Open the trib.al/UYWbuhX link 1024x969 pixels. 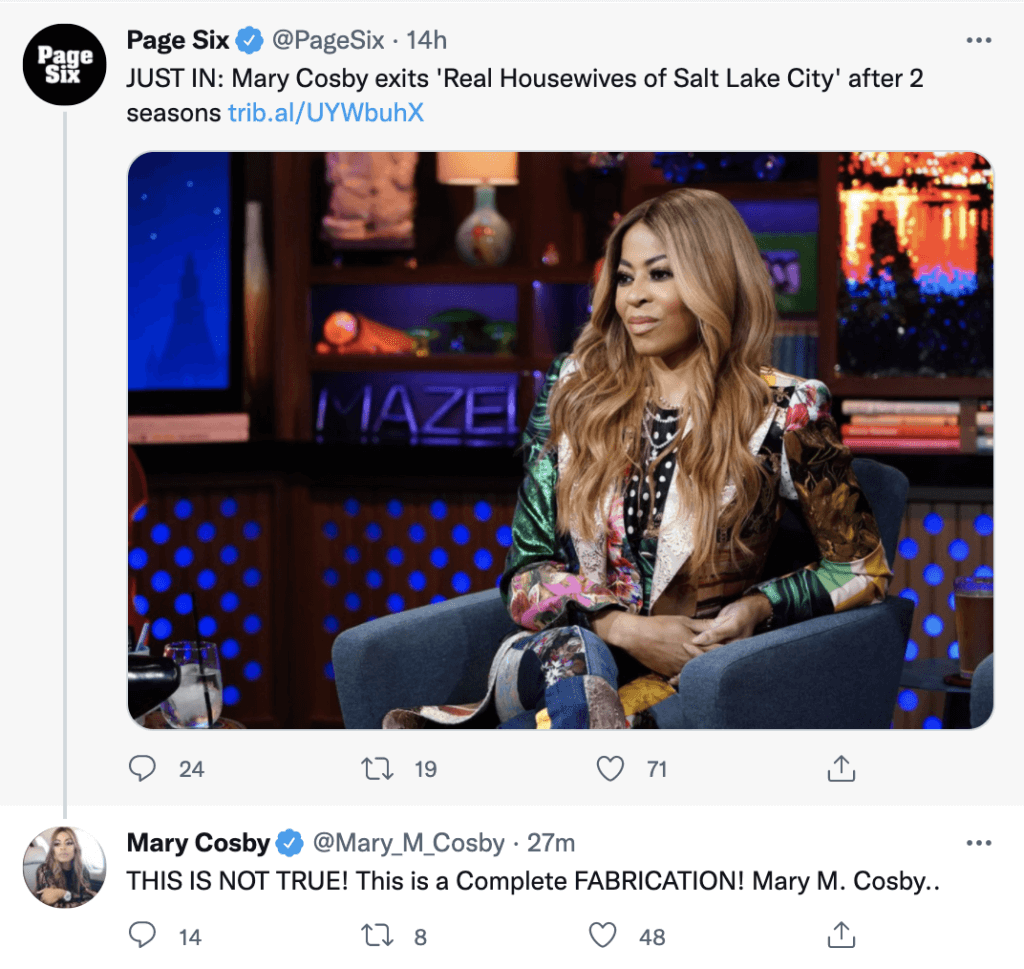click(x=326, y=113)
